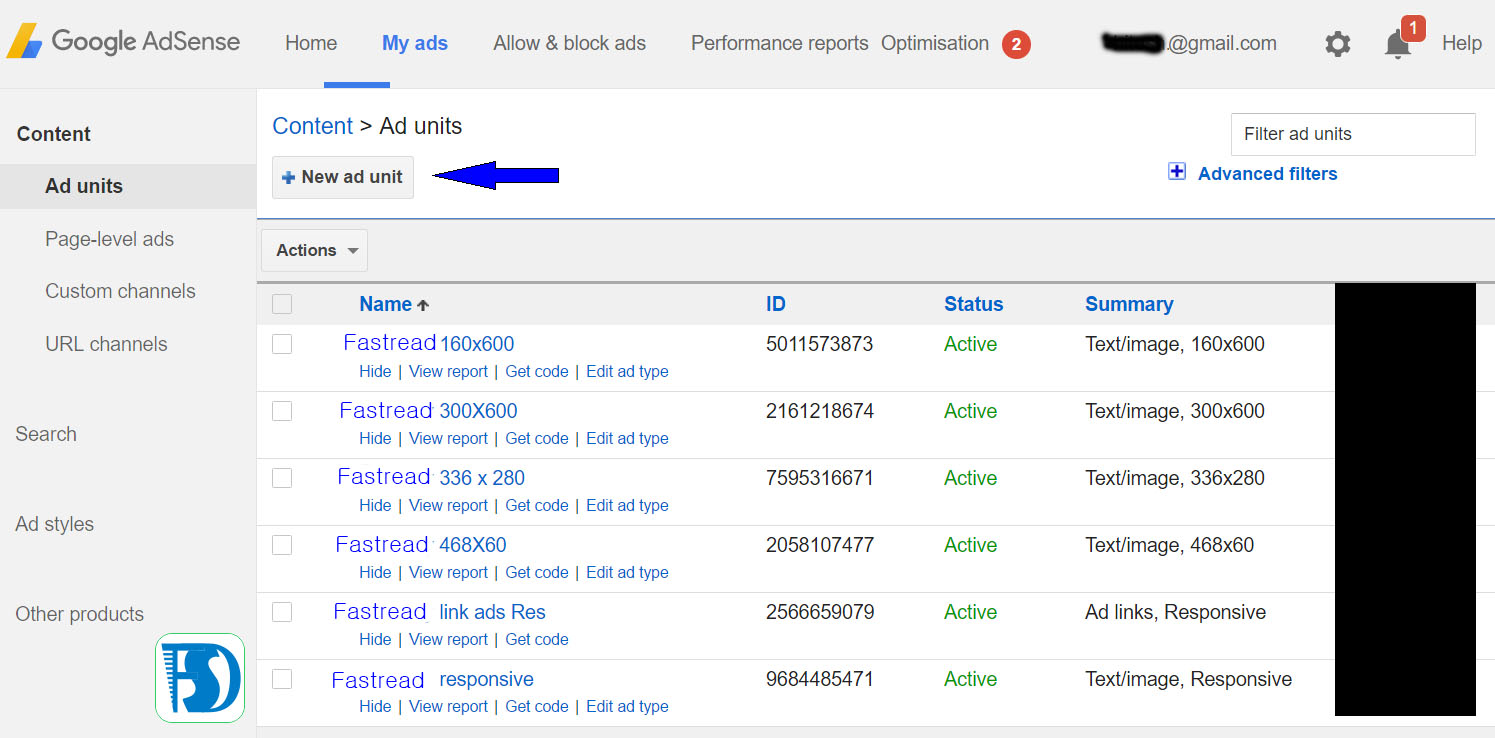Image resolution: width=1495 pixels, height=738 pixels.
Task: Open the notifications bell icon
Action: (x=1398, y=44)
